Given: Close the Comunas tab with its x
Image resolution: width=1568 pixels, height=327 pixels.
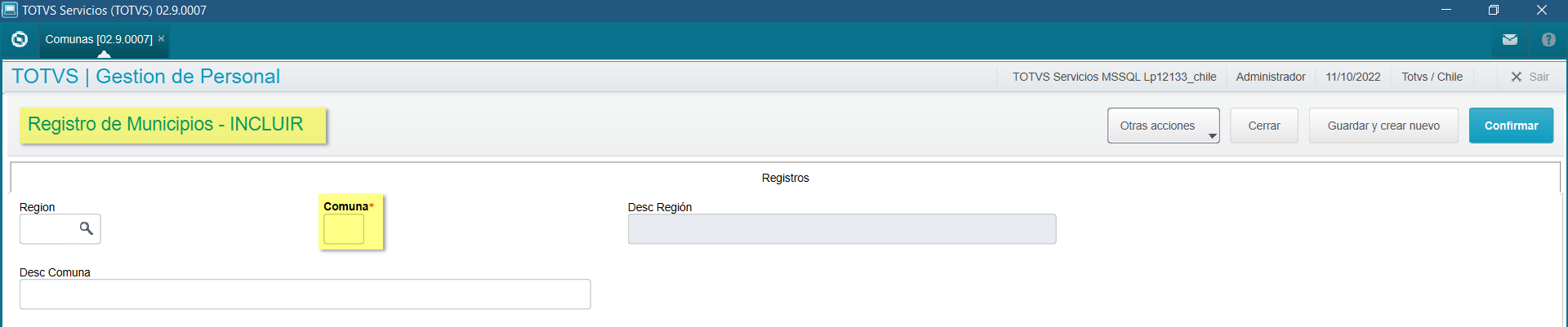Looking at the screenshot, I should [x=161, y=38].
